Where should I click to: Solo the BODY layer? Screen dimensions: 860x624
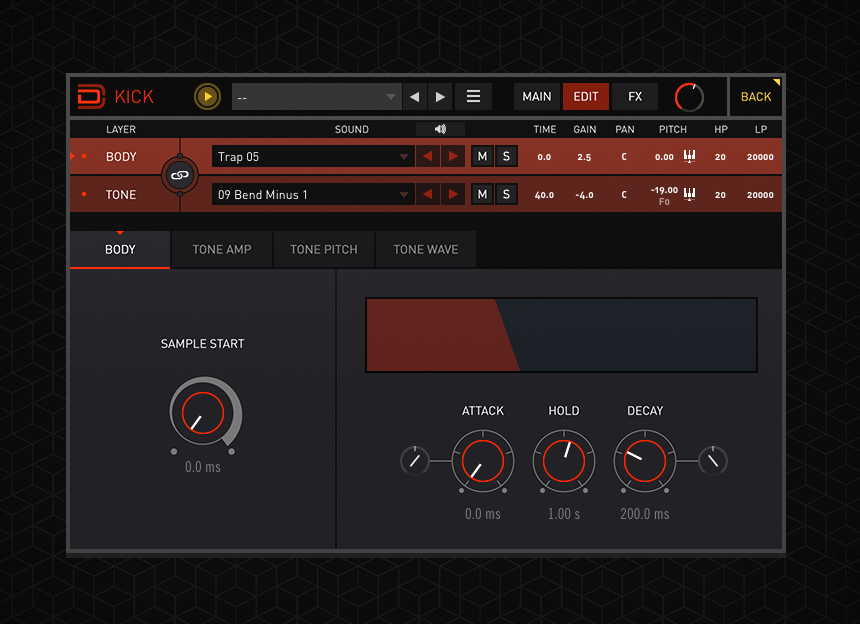(x=506, y=157)
